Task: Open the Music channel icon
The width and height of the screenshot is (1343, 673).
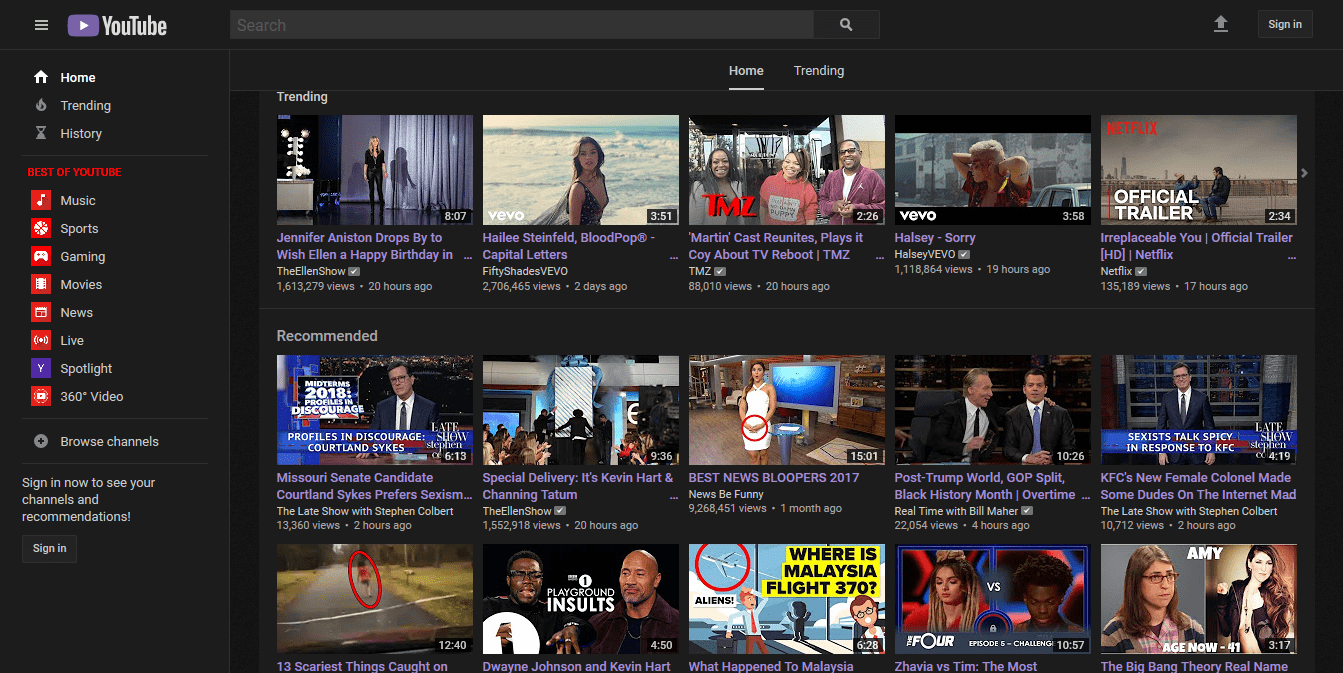Action: click(41, 200)
